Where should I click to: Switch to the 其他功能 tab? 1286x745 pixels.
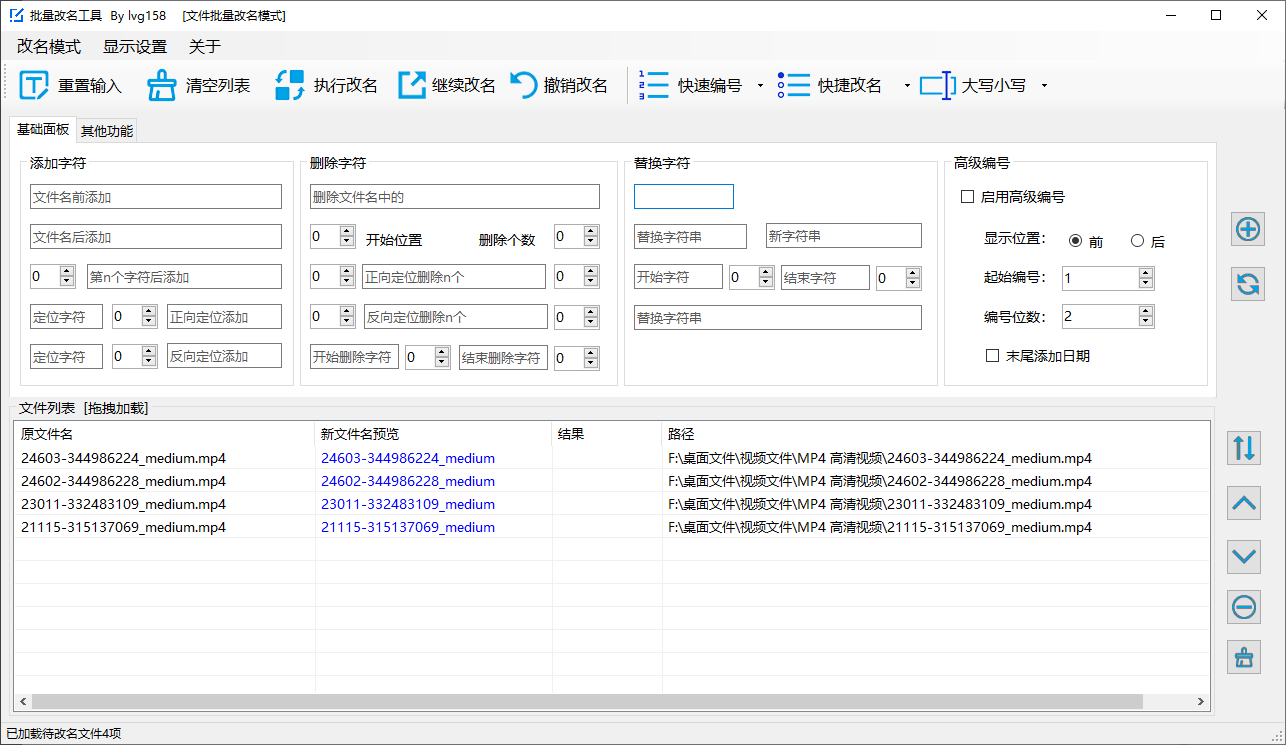[107, 131]
